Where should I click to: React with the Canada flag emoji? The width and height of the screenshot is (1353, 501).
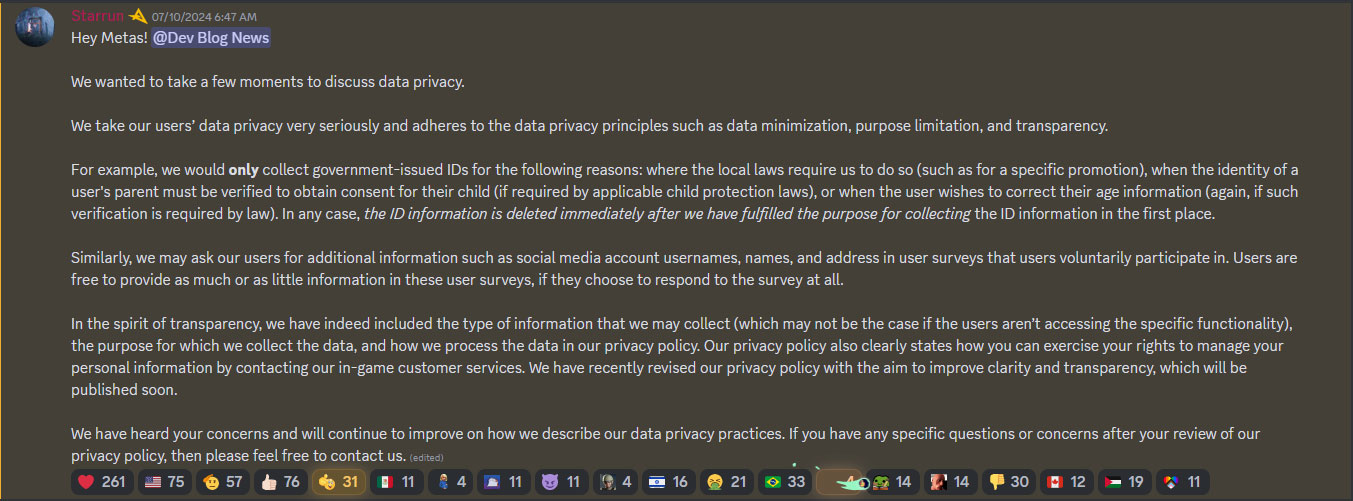tap(1064, 482)
